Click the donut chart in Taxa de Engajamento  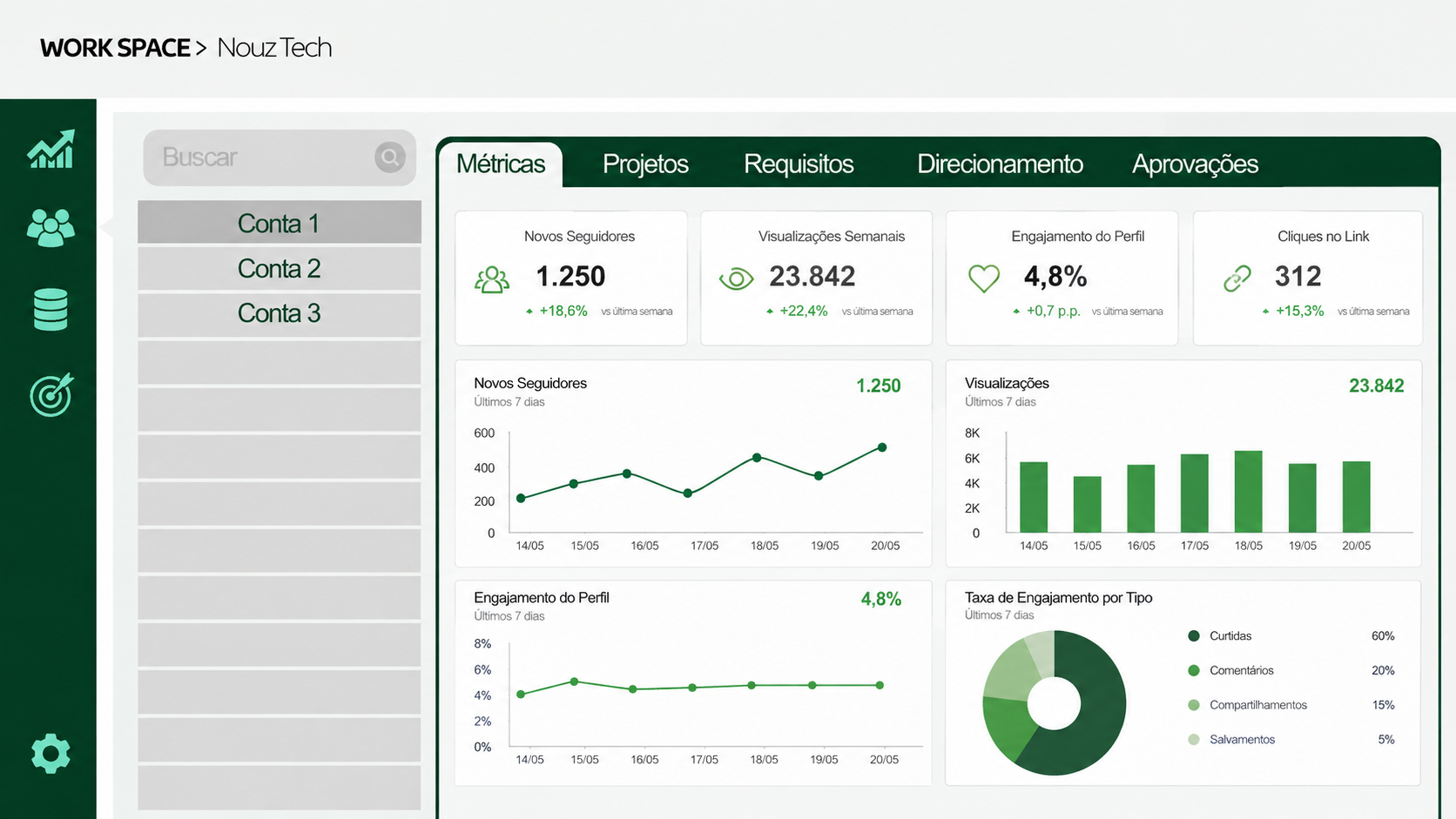(1055, 703)
